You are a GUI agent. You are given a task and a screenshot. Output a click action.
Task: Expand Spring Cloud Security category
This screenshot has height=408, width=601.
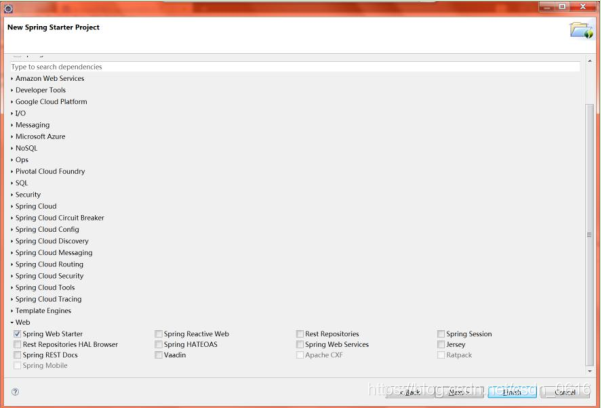coord(12,276)
